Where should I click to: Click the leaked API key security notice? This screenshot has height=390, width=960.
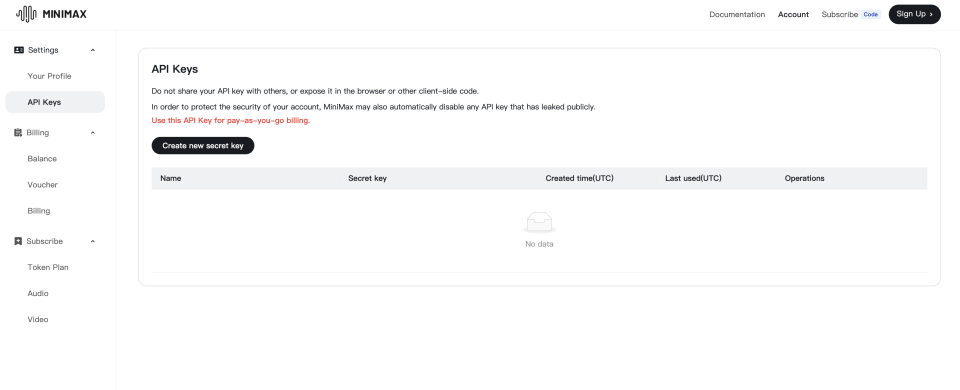(x=373, y=107)
